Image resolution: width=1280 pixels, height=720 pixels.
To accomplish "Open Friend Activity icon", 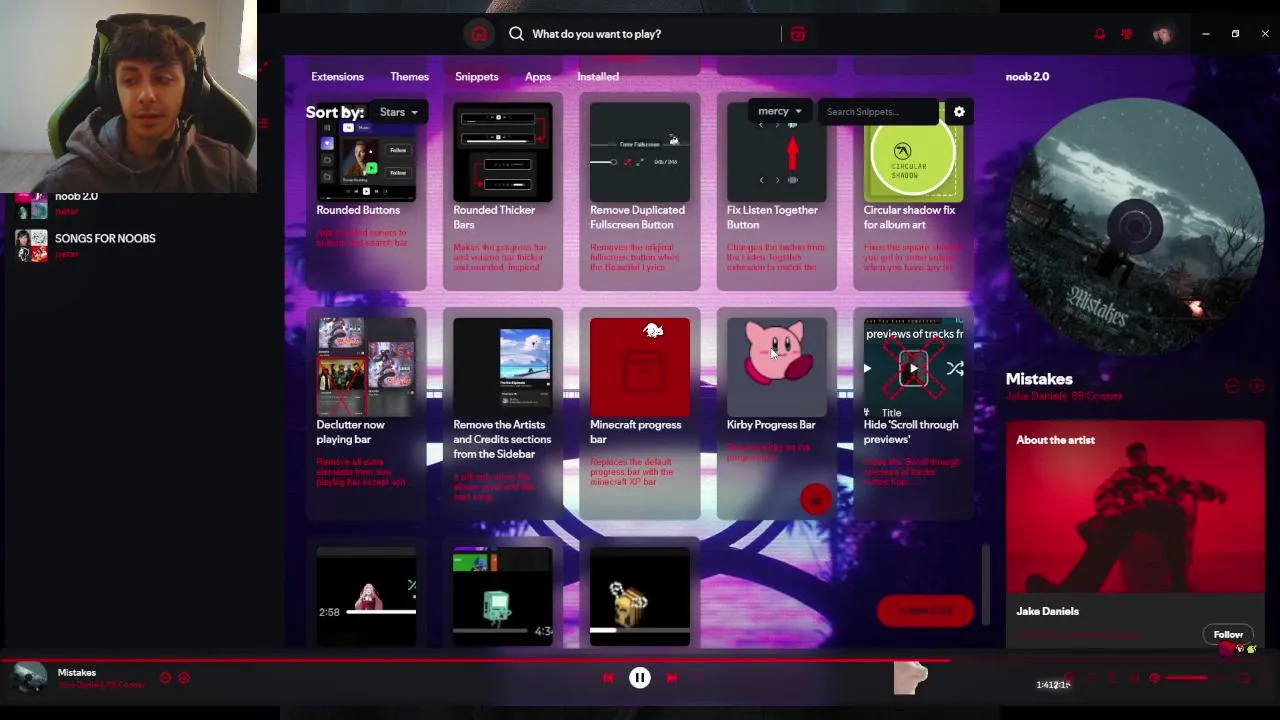I will pyautogui.click(x=1127, y=34).
